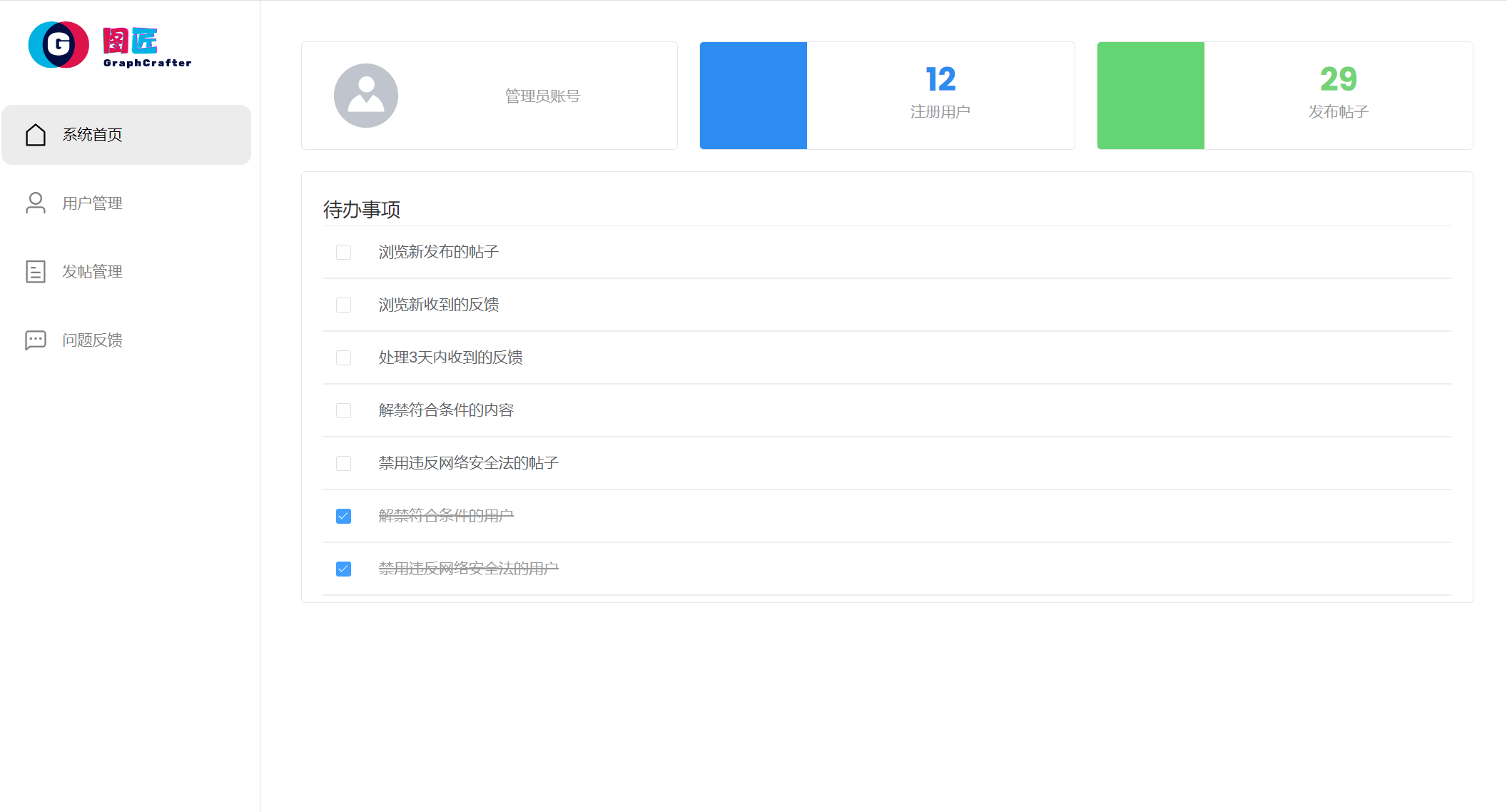The image size is (1507, 812).
Task: Click the 图匠 GraphCrafter text logo
Action: pyautogui.click(x=147, y=48)
